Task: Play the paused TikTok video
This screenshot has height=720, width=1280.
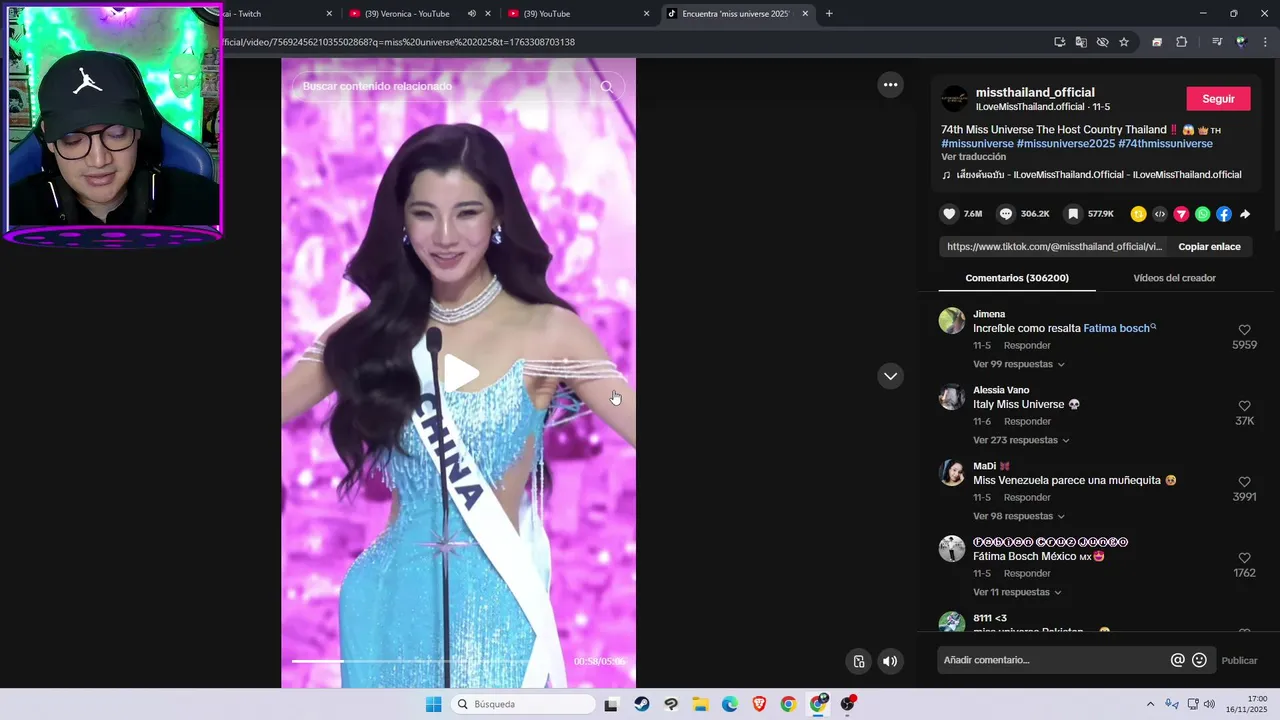Action: tap(460, 373)
